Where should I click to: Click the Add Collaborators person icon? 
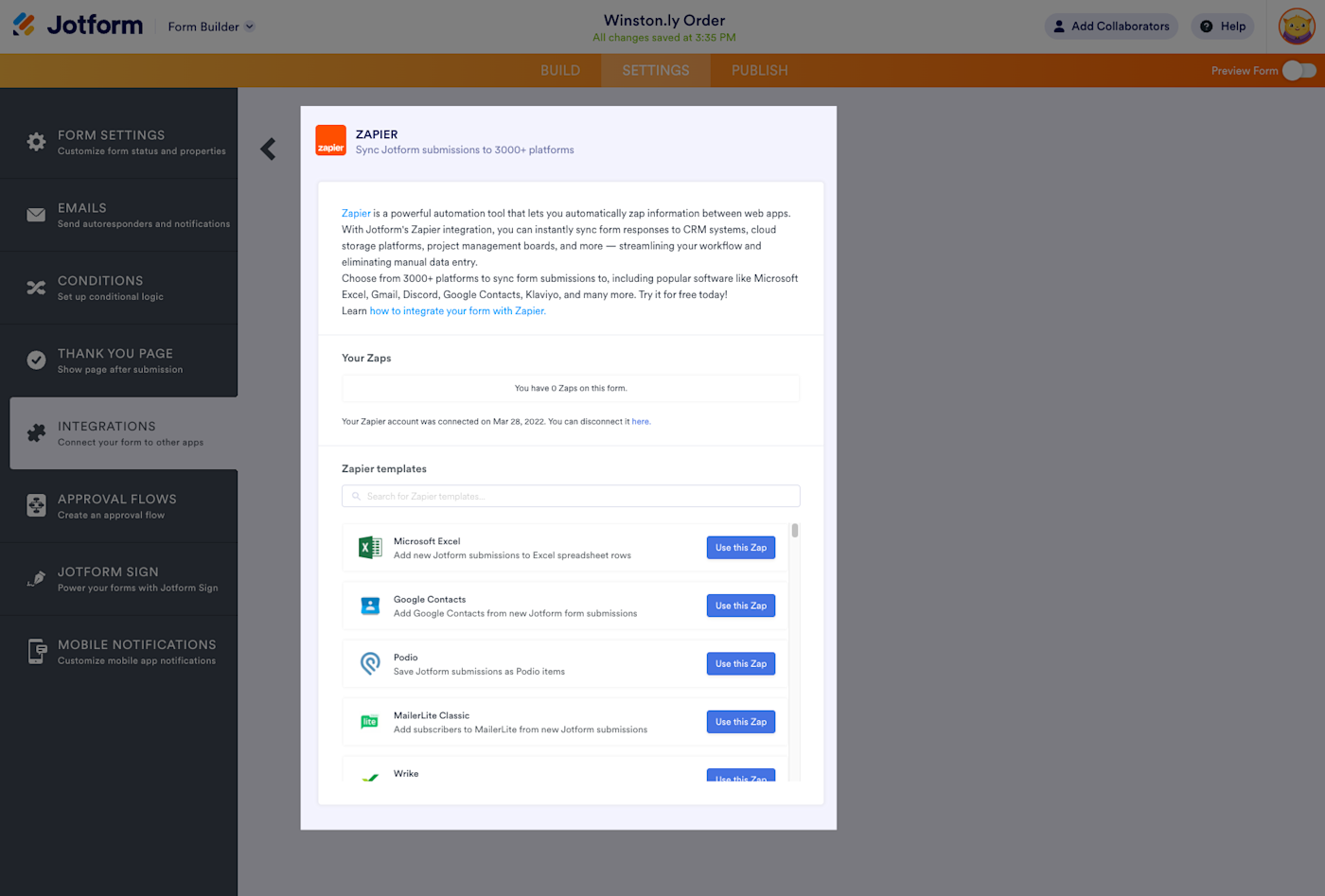1059,26
